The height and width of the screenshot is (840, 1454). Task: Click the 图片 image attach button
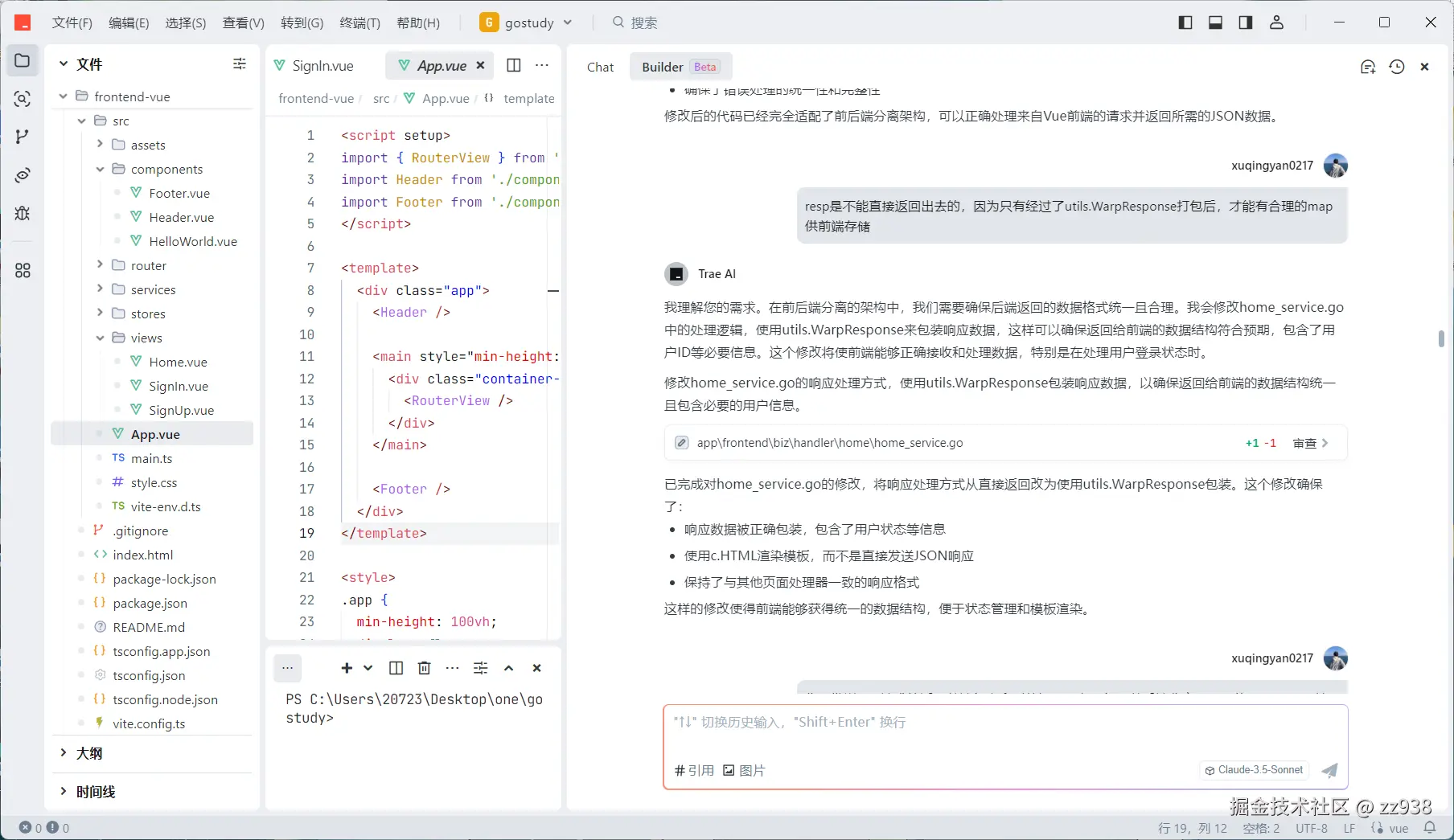pyautogui.click(x=744, y=770)
